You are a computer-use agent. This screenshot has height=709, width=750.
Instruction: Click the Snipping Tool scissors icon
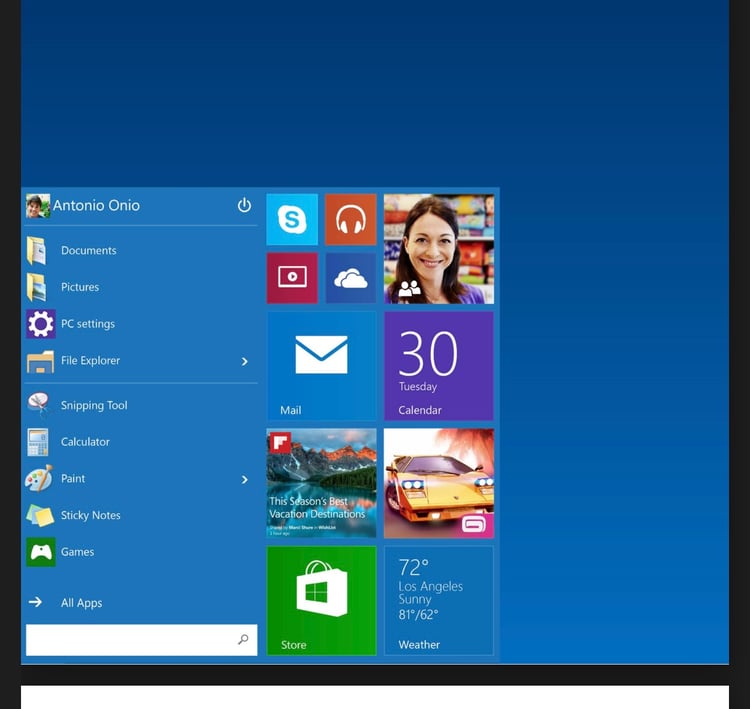pyautogui.click(x=38, y=405)
